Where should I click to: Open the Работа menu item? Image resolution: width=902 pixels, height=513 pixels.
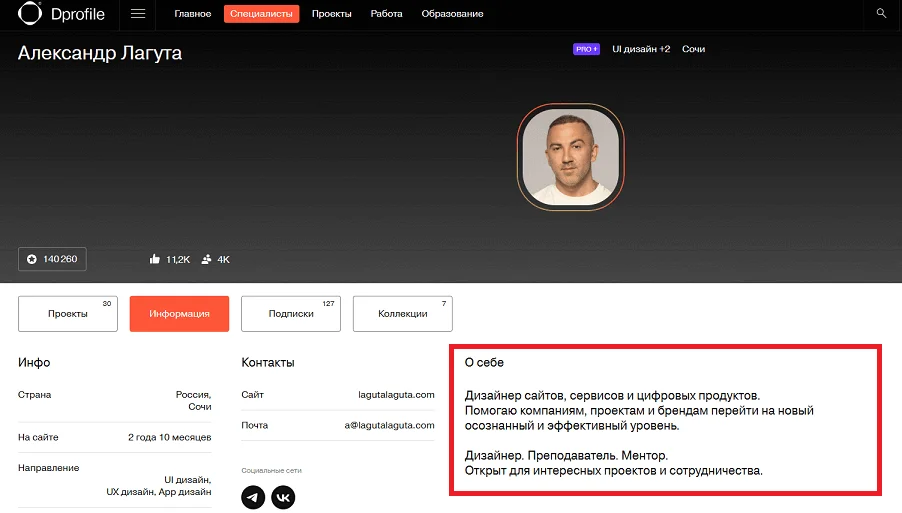(386, 14)
